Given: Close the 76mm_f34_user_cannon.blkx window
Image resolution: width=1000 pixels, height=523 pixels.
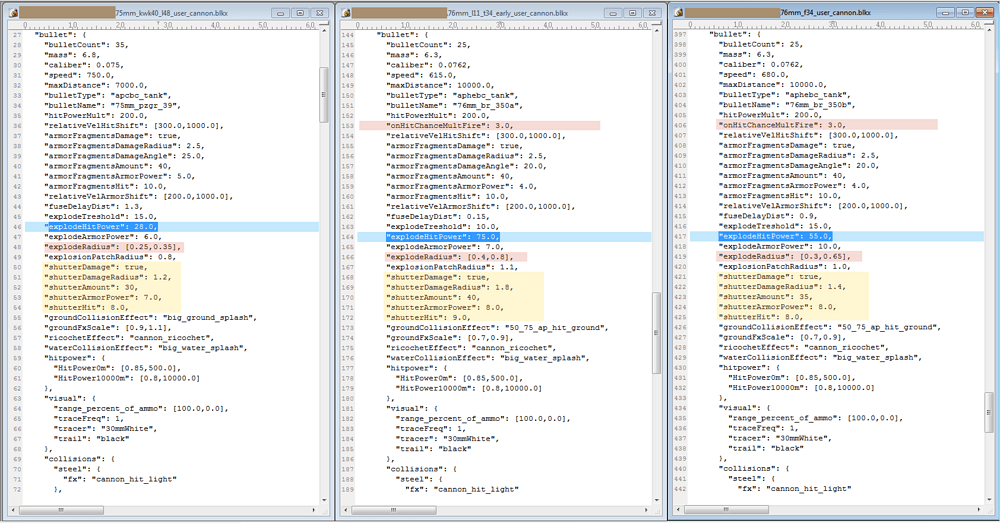Looking at the screenshot, I should [x=986, y=13].
